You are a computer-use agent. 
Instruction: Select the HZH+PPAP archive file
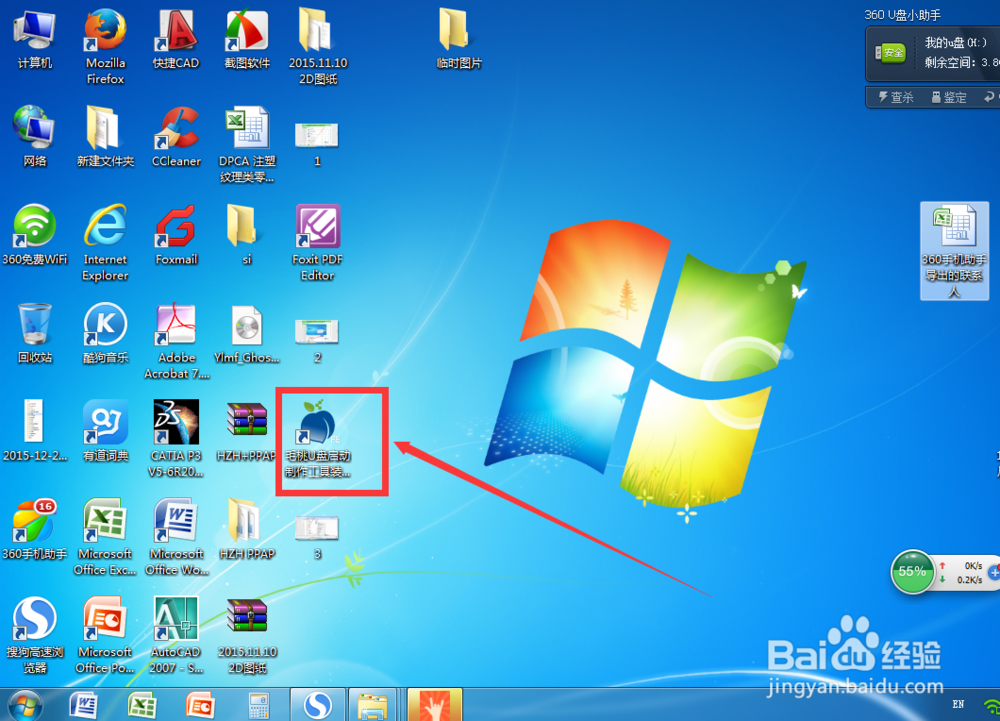pyautogui.click(x=247, y=430)
